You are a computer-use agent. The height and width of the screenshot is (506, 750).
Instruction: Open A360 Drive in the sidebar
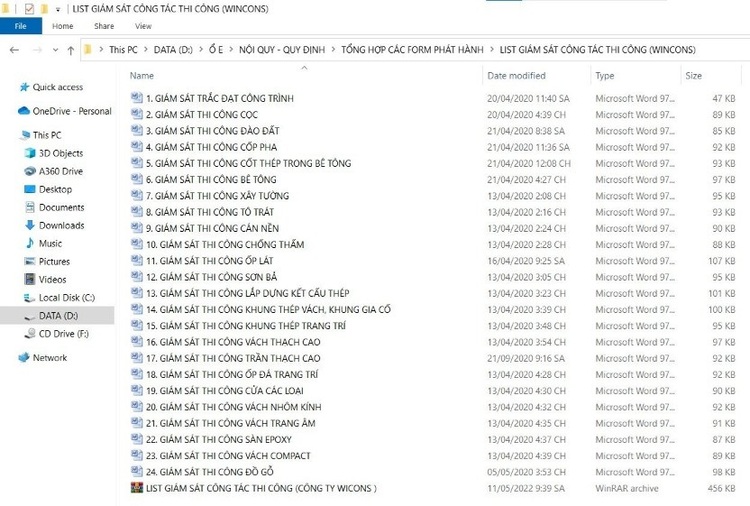[x=61, y=171]
